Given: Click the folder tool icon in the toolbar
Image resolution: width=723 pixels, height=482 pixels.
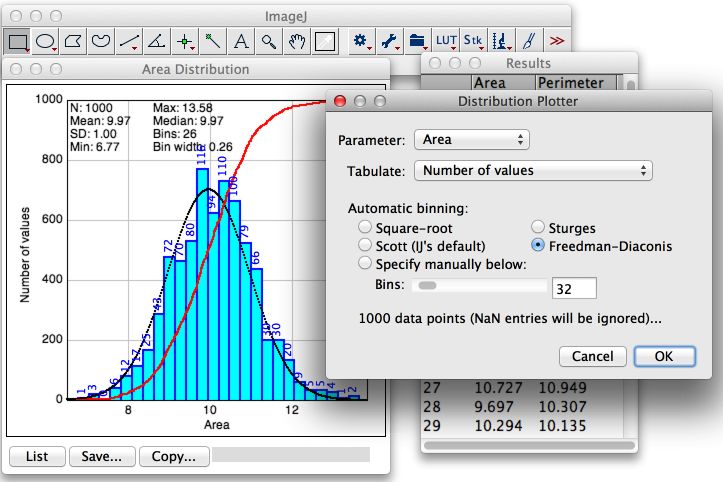Looking at the screenshot, I should pos(417,42).
